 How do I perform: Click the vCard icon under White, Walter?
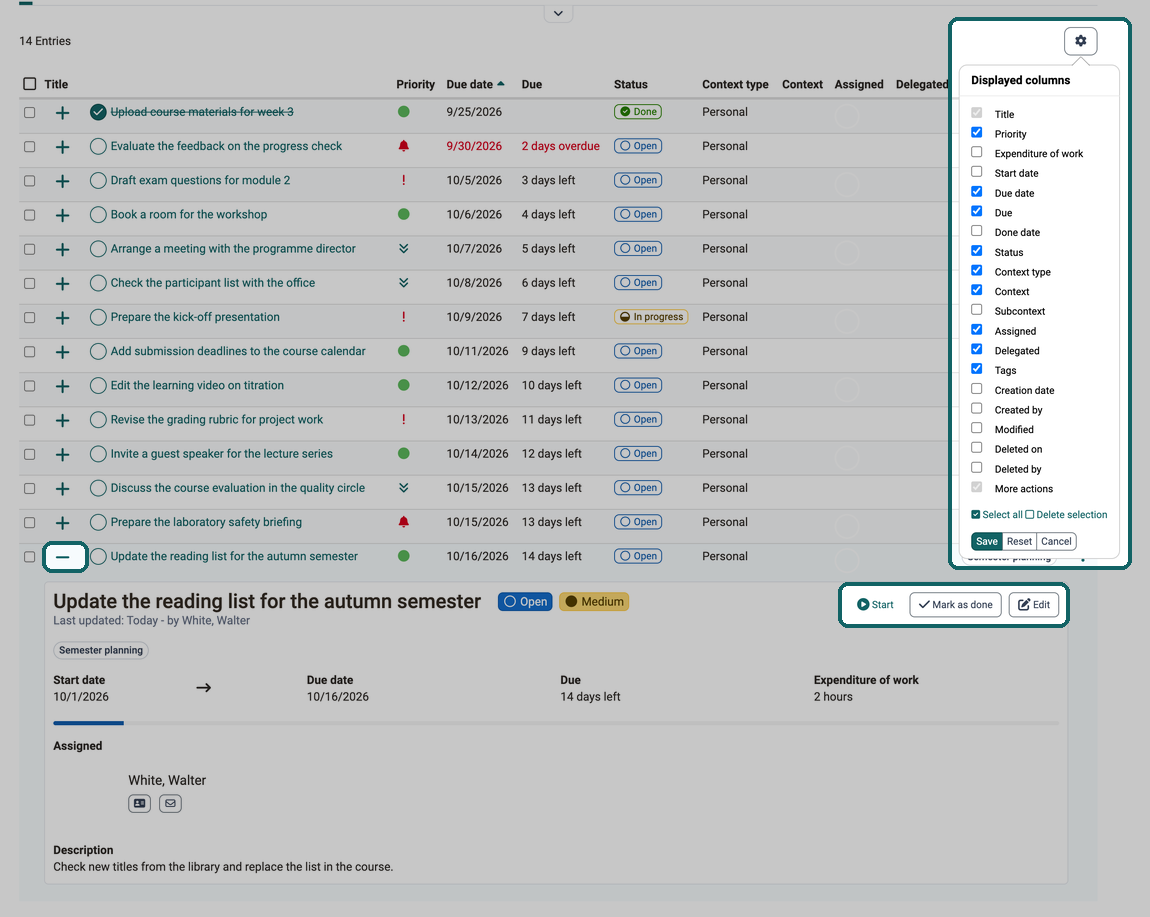click(139, 803)
